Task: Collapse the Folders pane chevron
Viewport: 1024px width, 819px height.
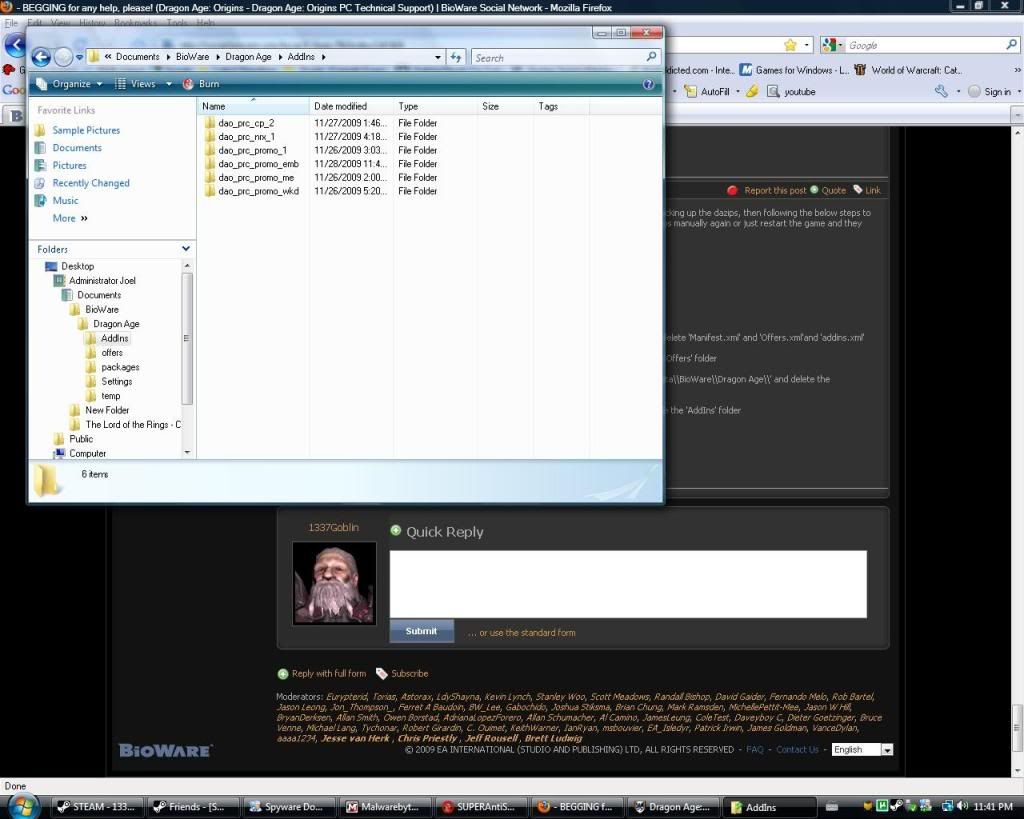Action: point(186,249)
